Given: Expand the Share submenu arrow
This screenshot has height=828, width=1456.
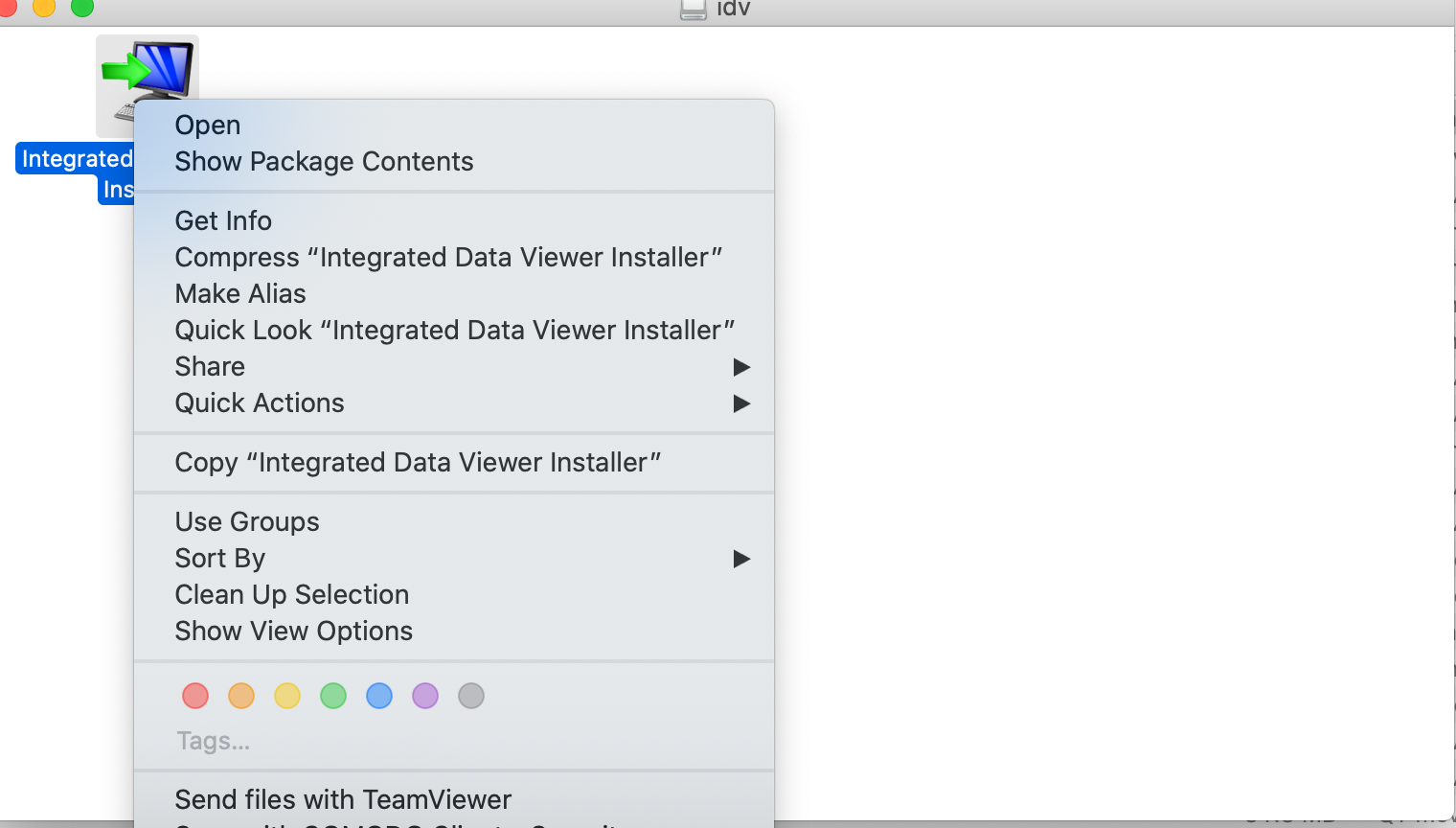Looking at the screenshot, I should (740, 367).
